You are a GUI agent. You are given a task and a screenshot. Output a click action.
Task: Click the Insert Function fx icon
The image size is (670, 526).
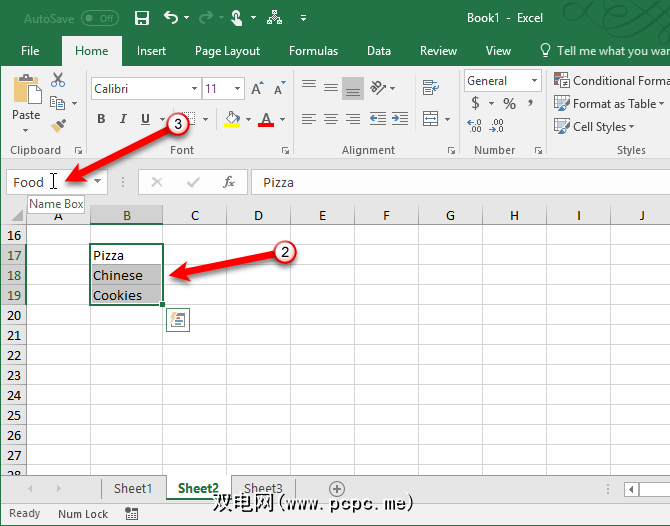point(229,182)
